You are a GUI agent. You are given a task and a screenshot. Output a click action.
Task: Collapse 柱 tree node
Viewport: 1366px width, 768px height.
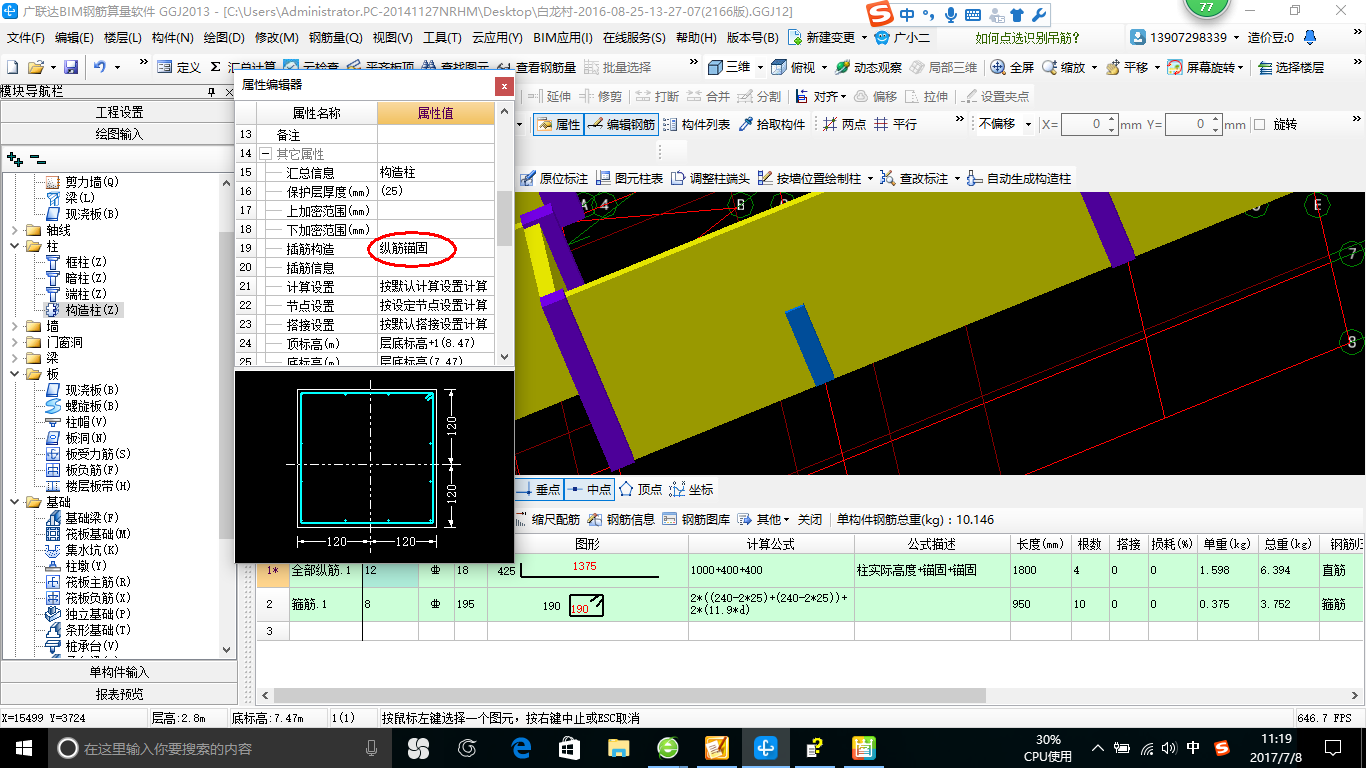tap(15, 246)
